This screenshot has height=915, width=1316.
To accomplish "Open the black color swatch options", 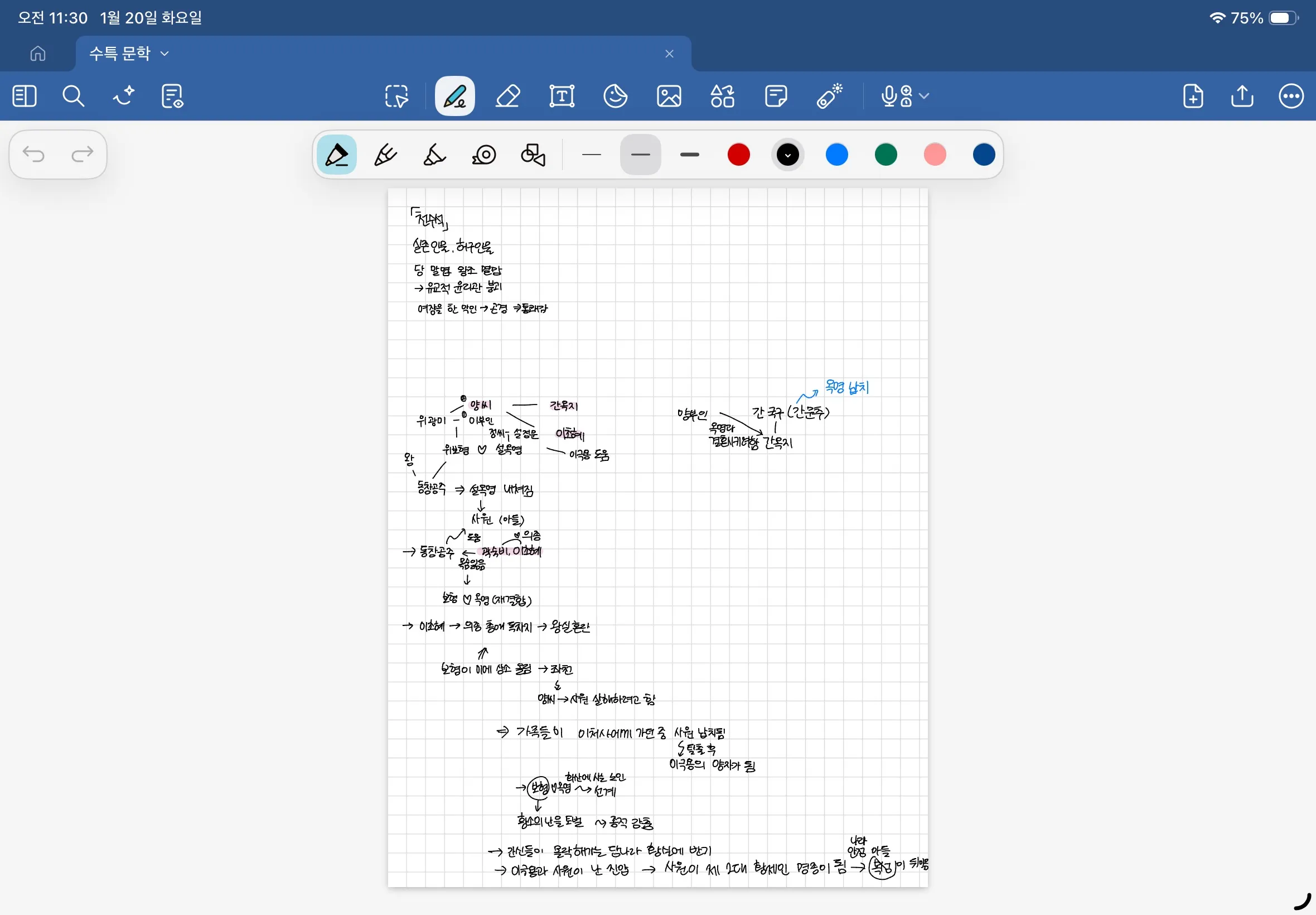I will pos(787,155).
